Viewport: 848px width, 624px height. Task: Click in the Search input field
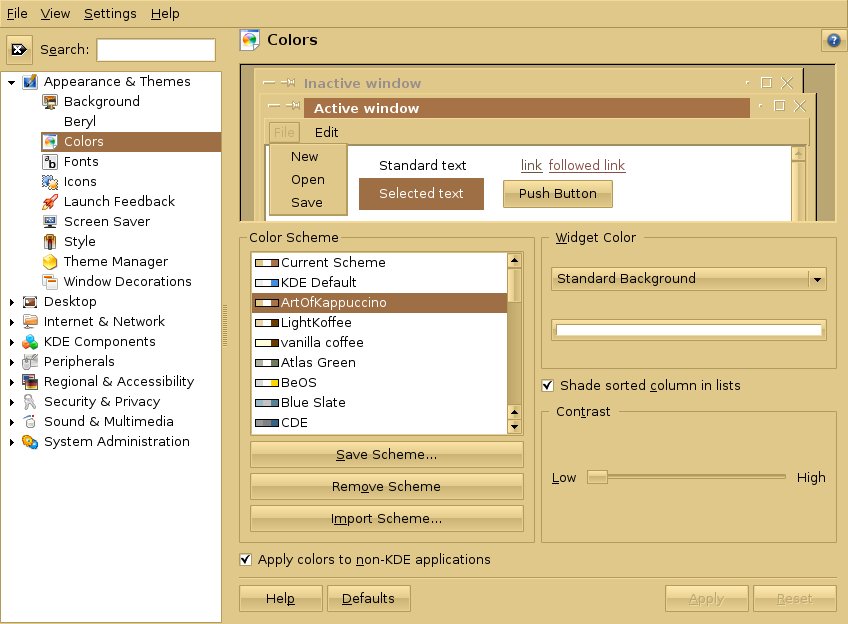pos(156,50)
